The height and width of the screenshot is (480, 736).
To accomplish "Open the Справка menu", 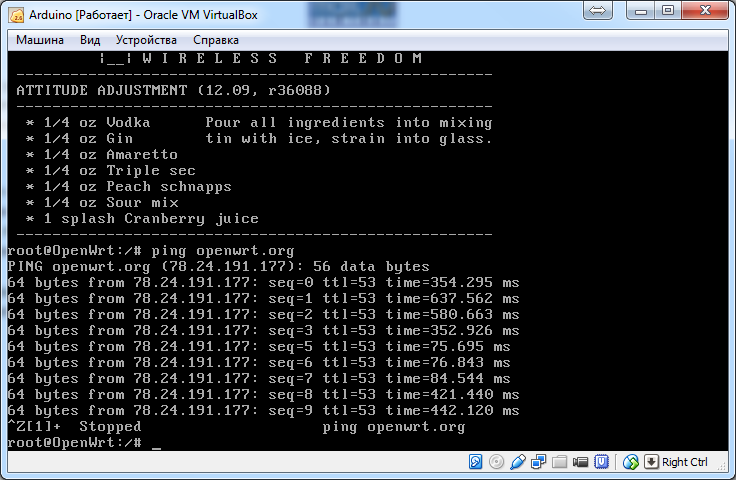I will click(216, 40).
